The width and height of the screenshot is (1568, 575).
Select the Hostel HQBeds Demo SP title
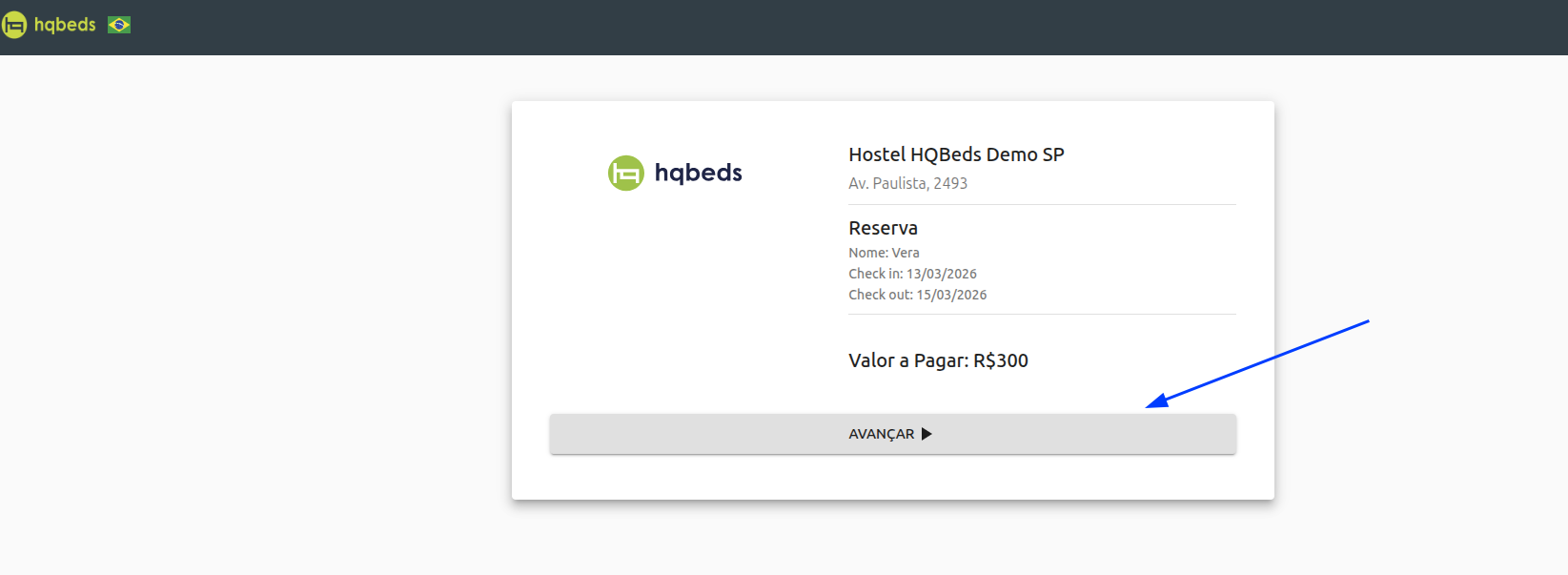(956, 154)
